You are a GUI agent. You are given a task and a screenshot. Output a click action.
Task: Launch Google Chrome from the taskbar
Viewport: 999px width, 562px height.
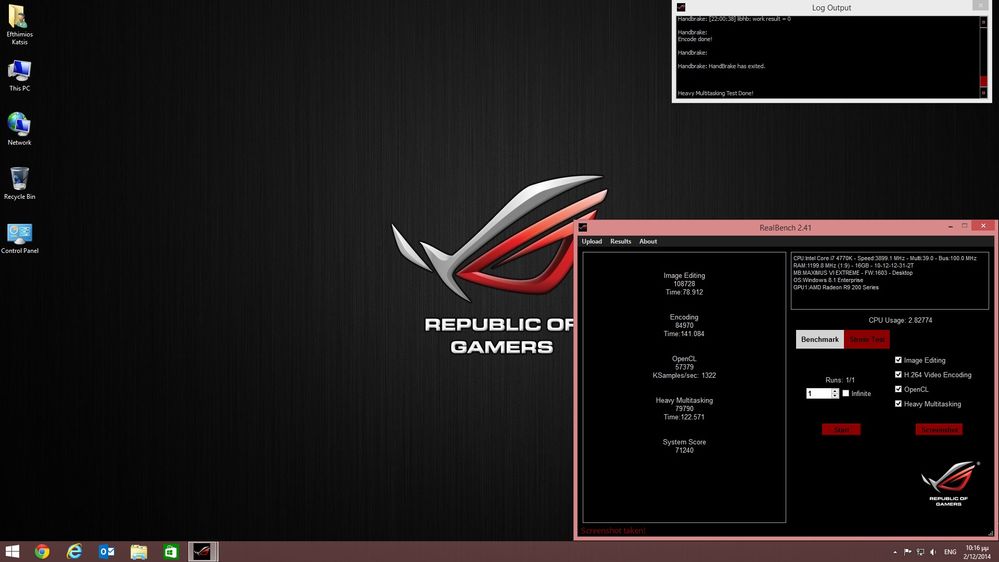[42, 551]
